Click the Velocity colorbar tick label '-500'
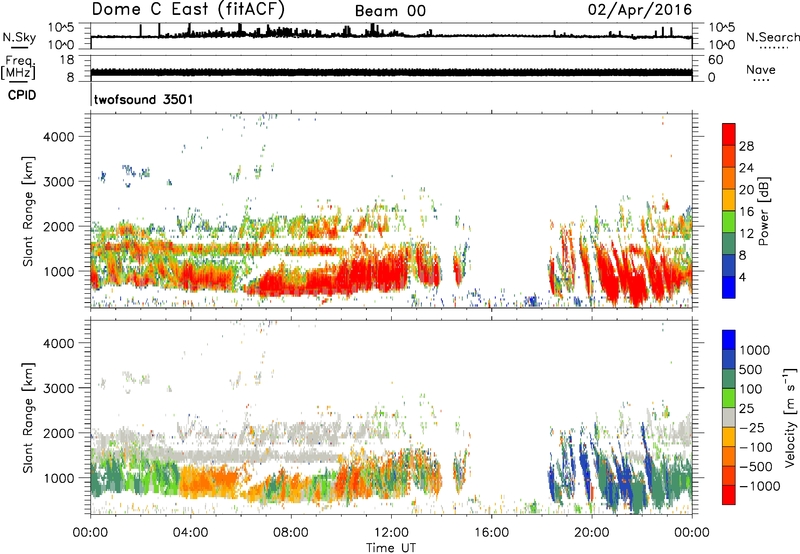The width and height of the screenshot is (800, 554). point(756,466)
